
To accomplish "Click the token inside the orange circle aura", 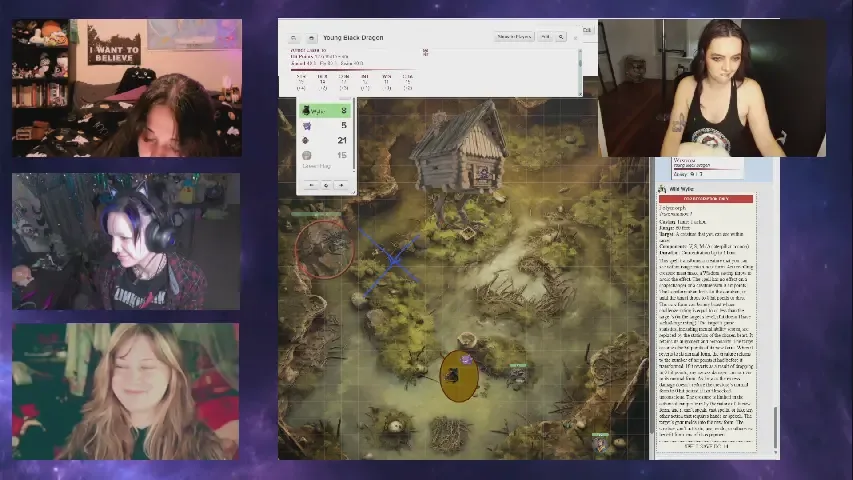I will 454,376.
